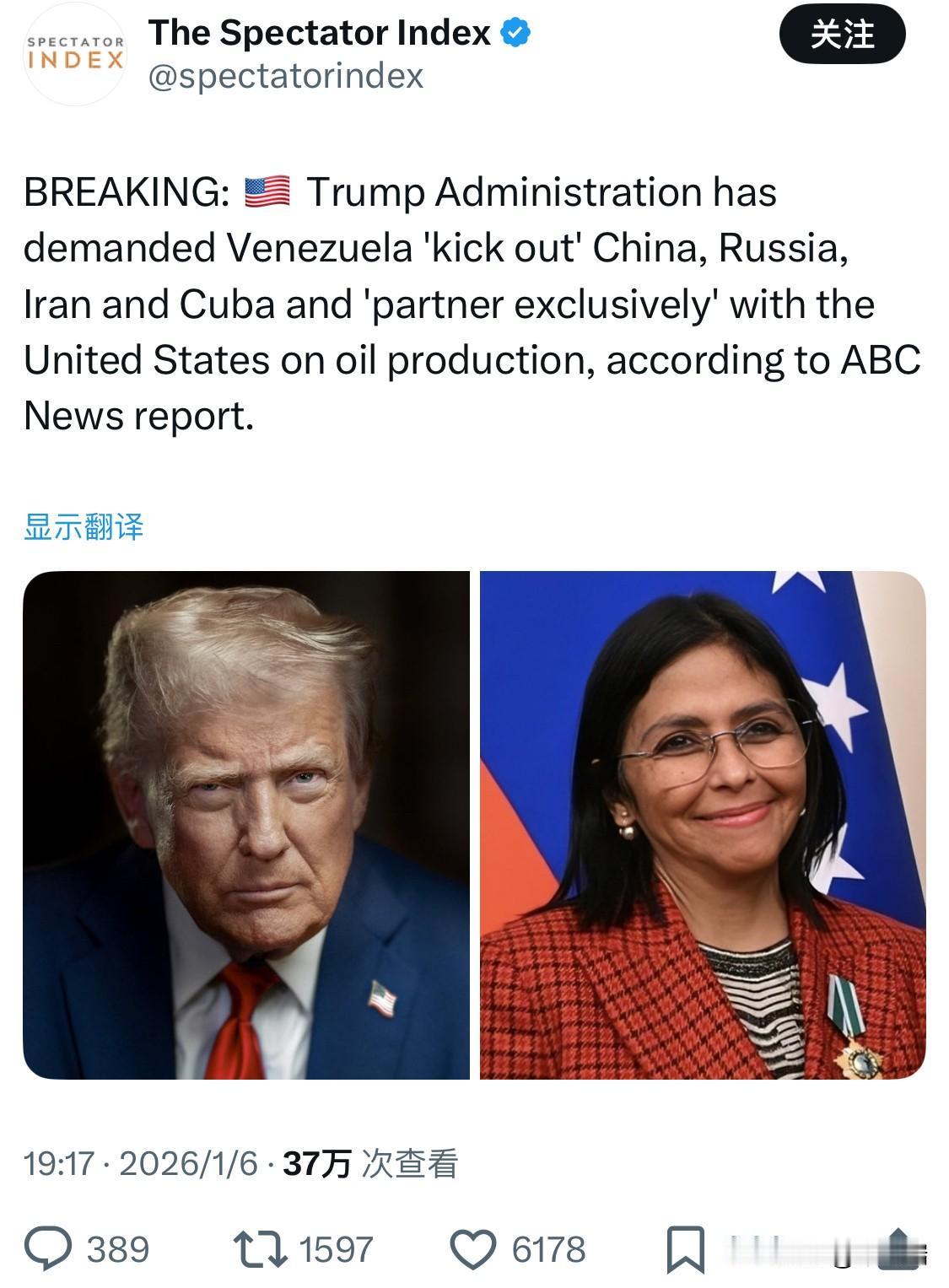
Task: Open the 389 replies count
Action: [118, 1250]
